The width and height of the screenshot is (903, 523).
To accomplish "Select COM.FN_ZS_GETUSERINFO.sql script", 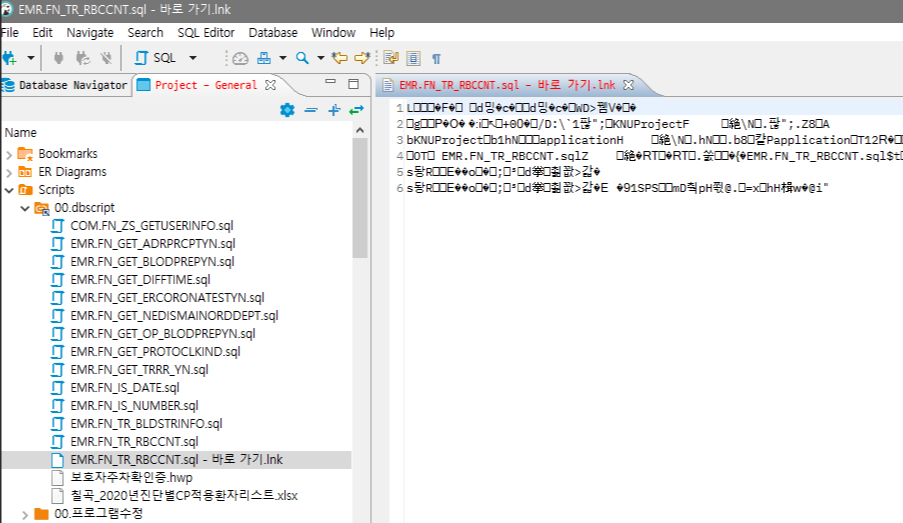I will [x=151, y=225].
